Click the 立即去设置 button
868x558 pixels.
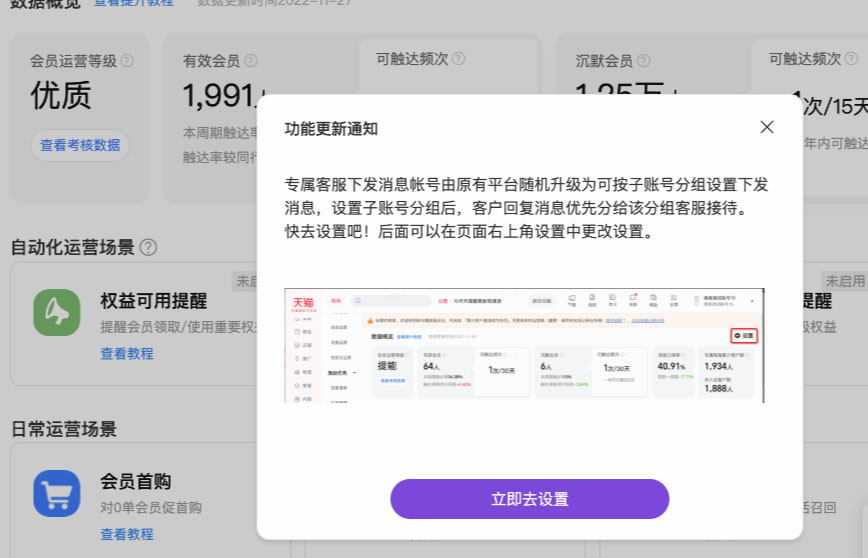[530, 499]
